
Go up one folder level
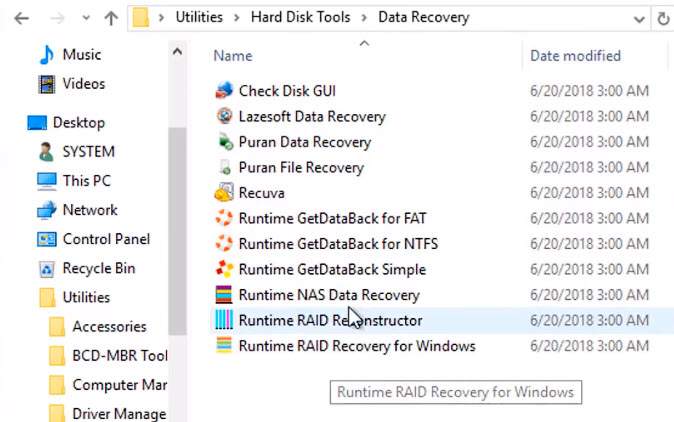pos(111,17)
